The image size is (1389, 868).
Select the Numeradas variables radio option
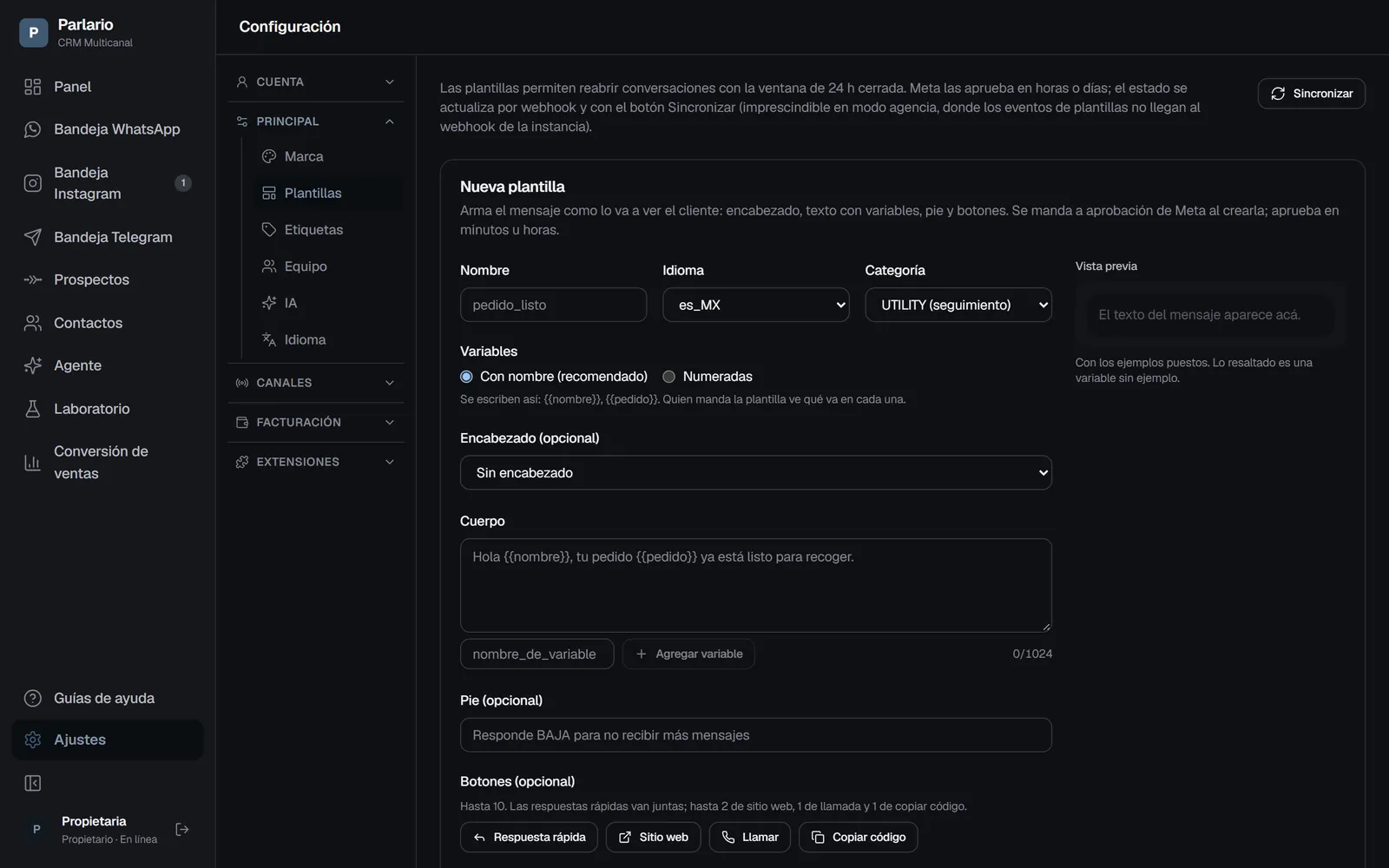(669, 377)
